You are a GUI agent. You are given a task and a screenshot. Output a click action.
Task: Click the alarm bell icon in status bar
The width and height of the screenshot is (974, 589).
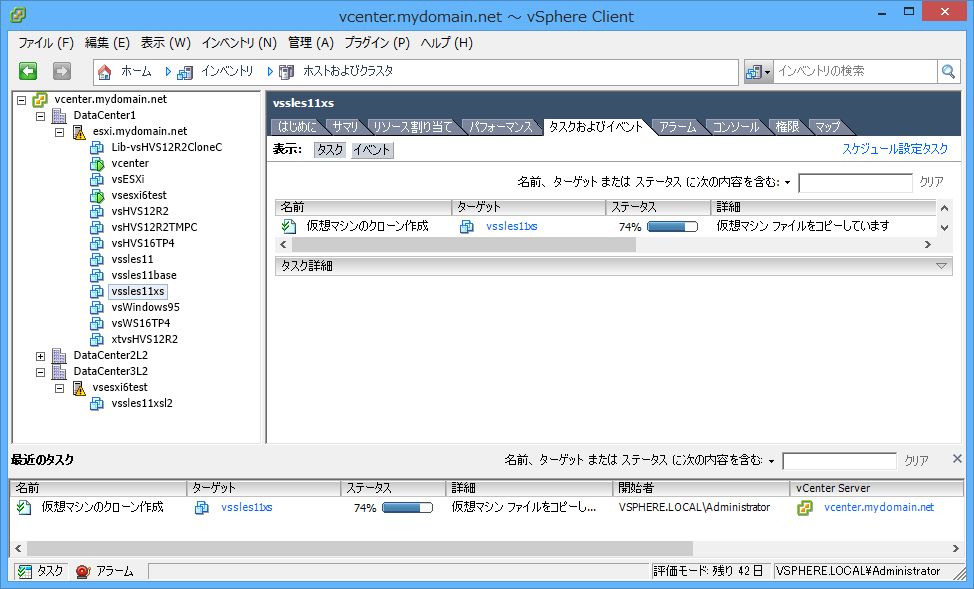tap(83, 572)
